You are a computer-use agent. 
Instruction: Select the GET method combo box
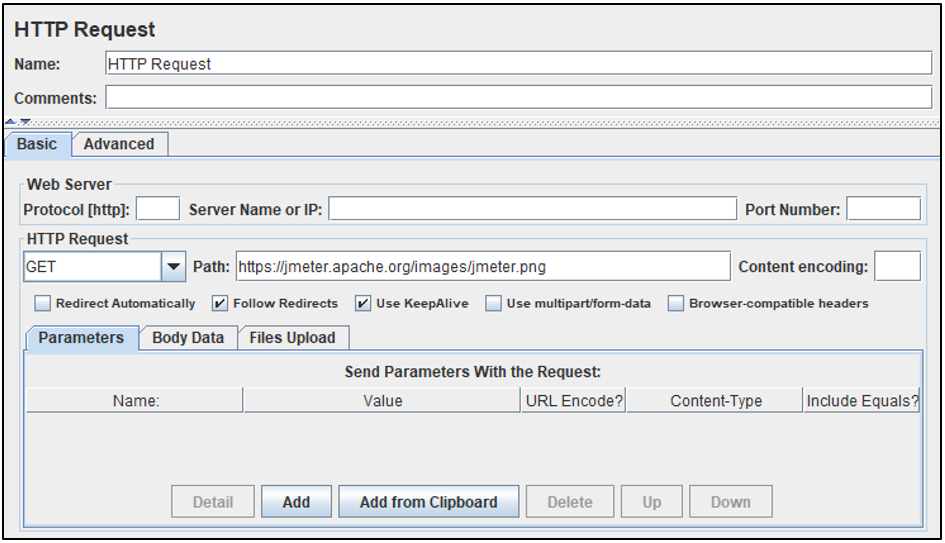point(92,267)
